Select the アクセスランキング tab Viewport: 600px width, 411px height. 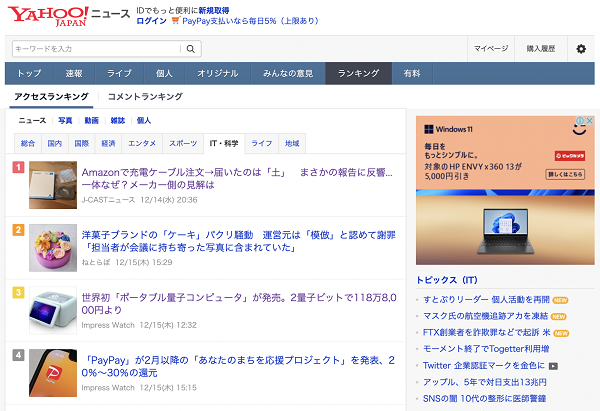(51, 97)
